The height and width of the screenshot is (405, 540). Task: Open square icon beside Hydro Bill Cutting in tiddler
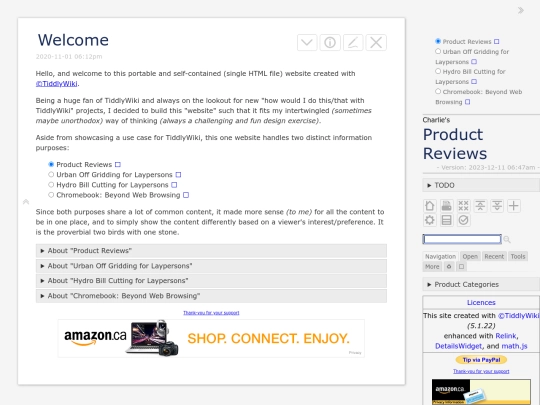174,185
